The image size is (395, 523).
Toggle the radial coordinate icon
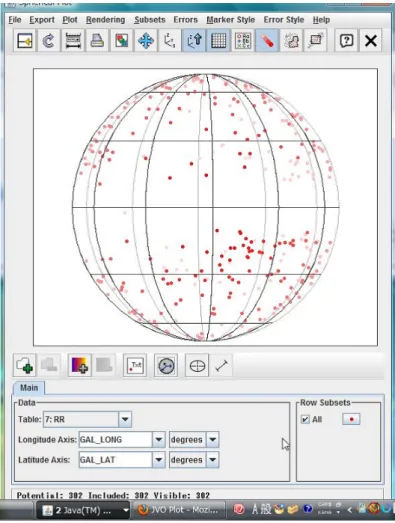(166, 365)
